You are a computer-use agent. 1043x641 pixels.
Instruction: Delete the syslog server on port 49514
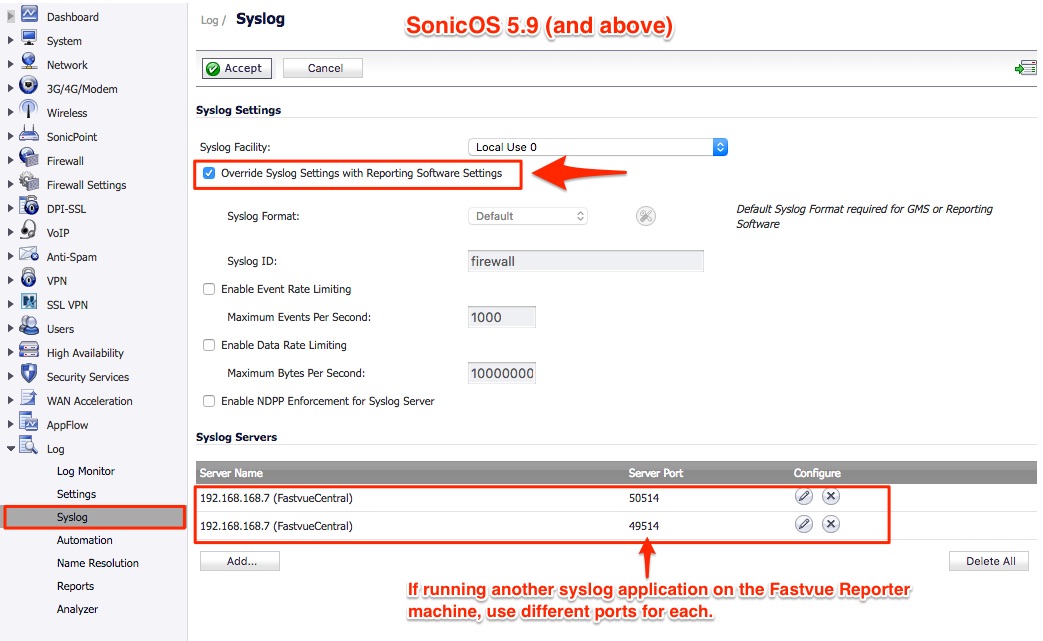tap(830, 524)
